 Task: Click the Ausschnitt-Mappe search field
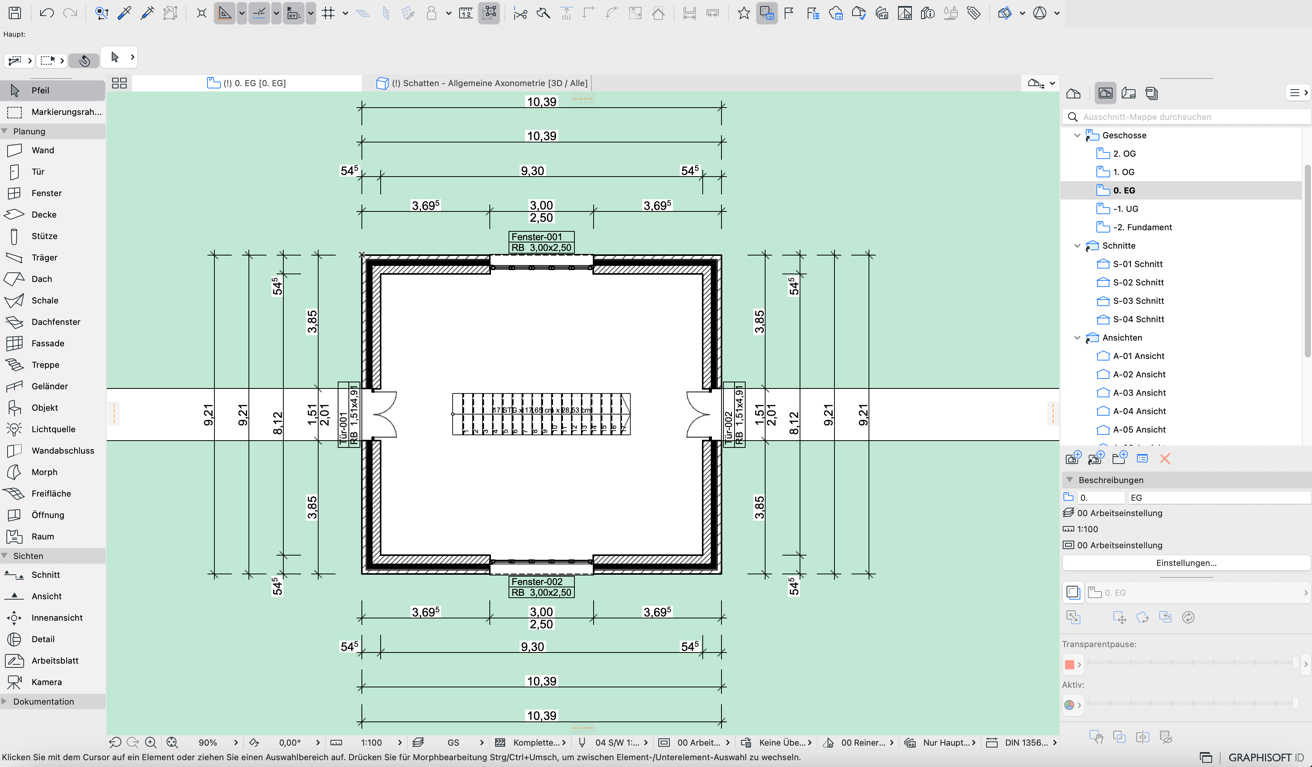tap(1186, 117)
